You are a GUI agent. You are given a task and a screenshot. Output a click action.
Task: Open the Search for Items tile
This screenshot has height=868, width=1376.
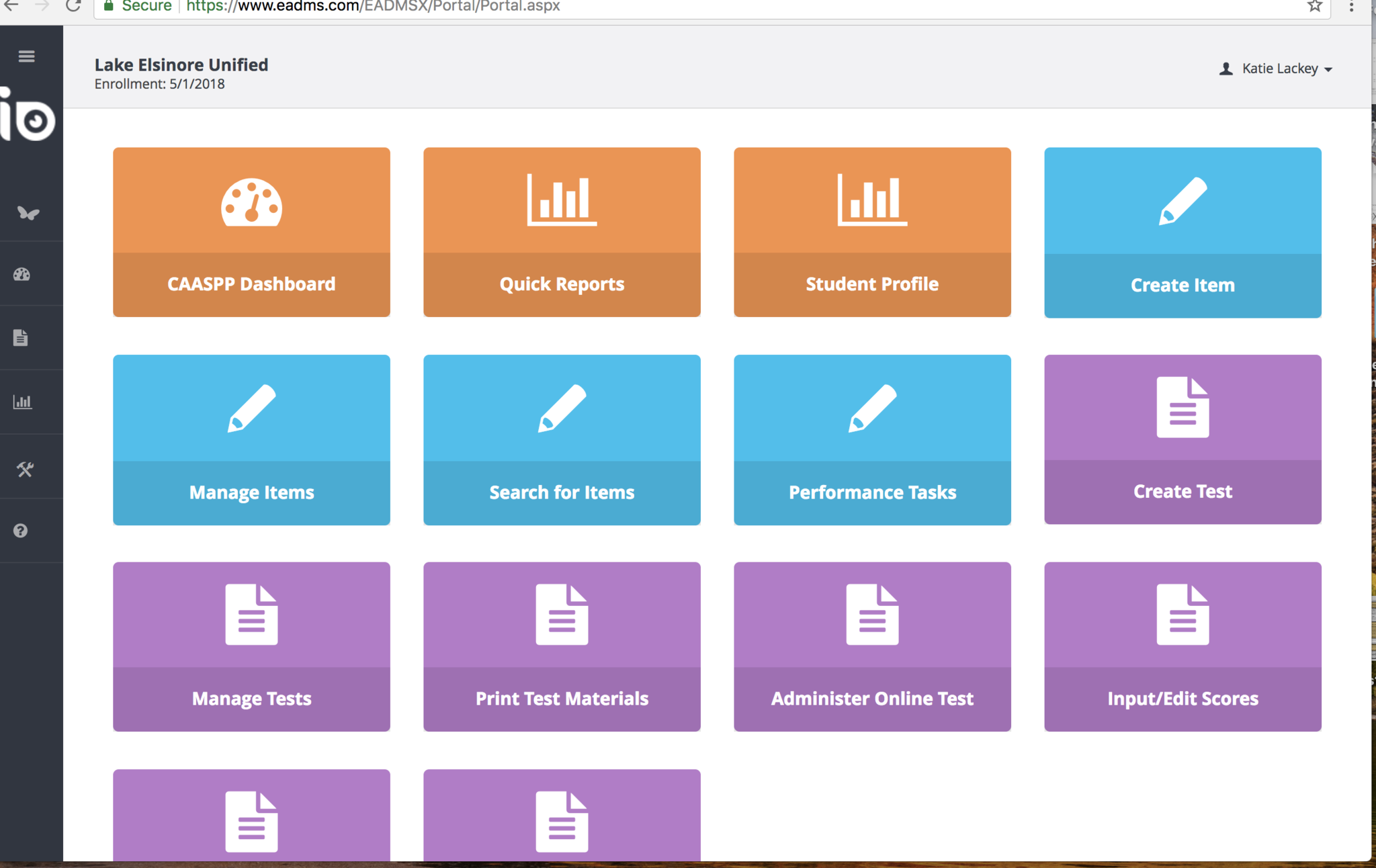click(562, 439)
